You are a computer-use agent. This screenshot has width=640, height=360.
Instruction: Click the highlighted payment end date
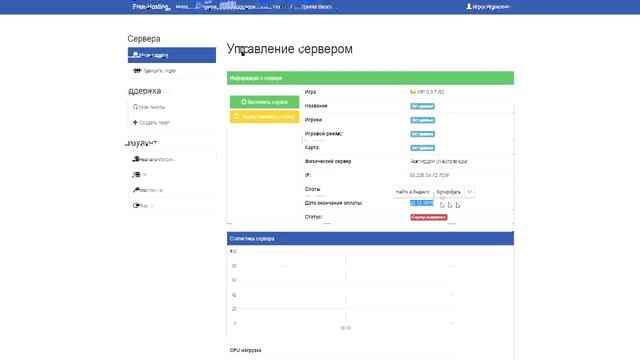click(x=421, y=203)
